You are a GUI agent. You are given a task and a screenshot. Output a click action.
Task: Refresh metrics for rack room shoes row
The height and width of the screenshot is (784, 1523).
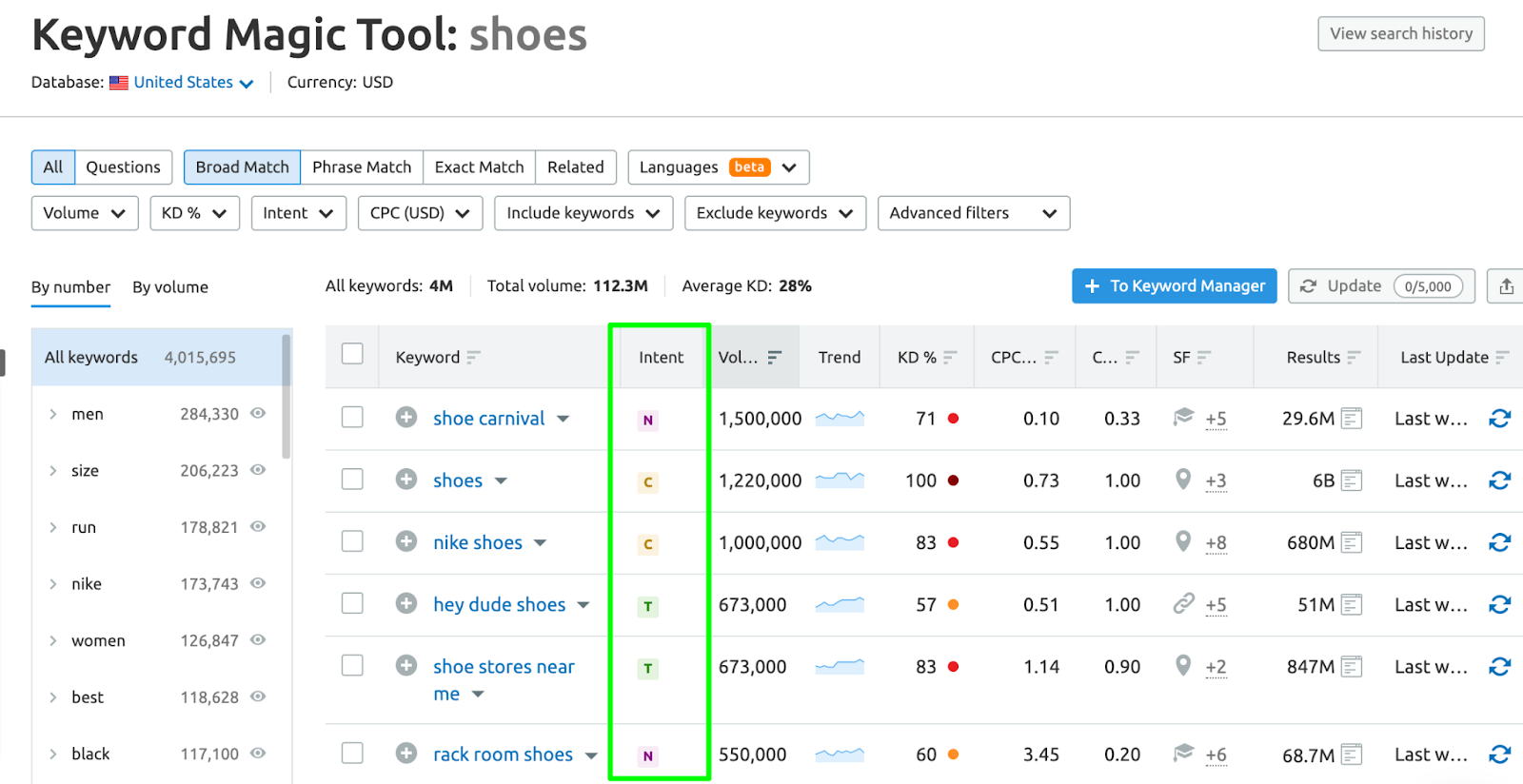[1500, 755]
